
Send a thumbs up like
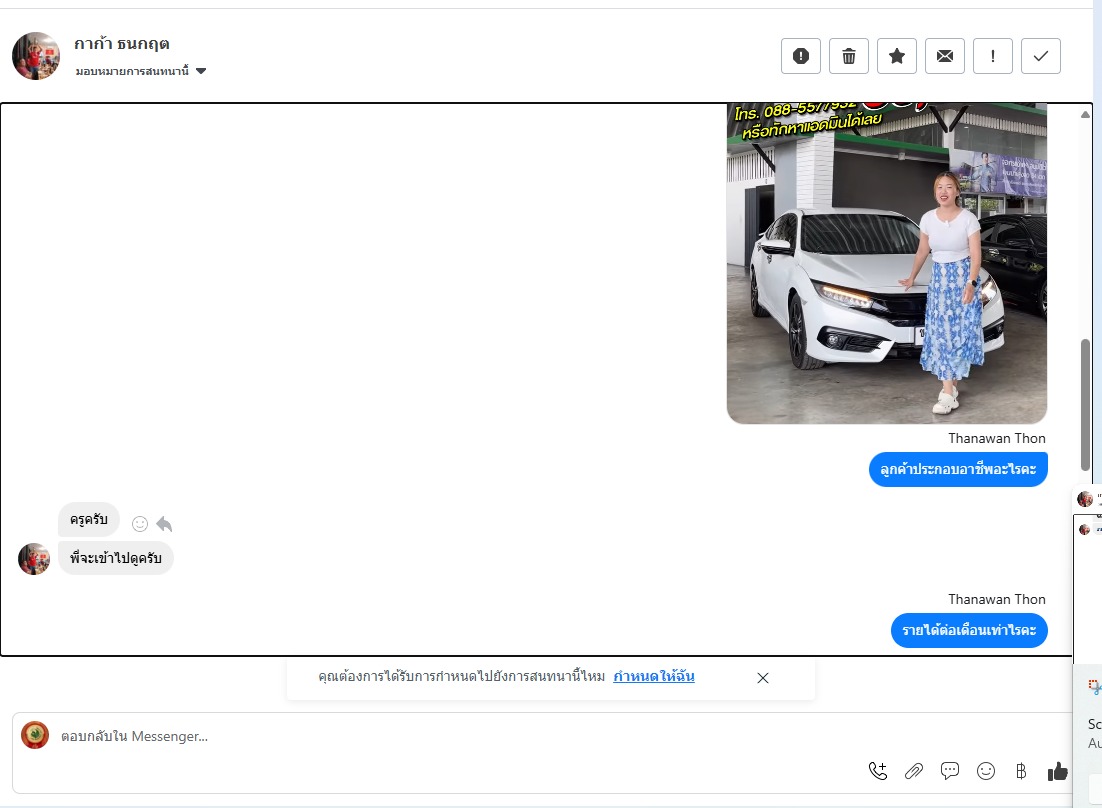[1058, 771]
